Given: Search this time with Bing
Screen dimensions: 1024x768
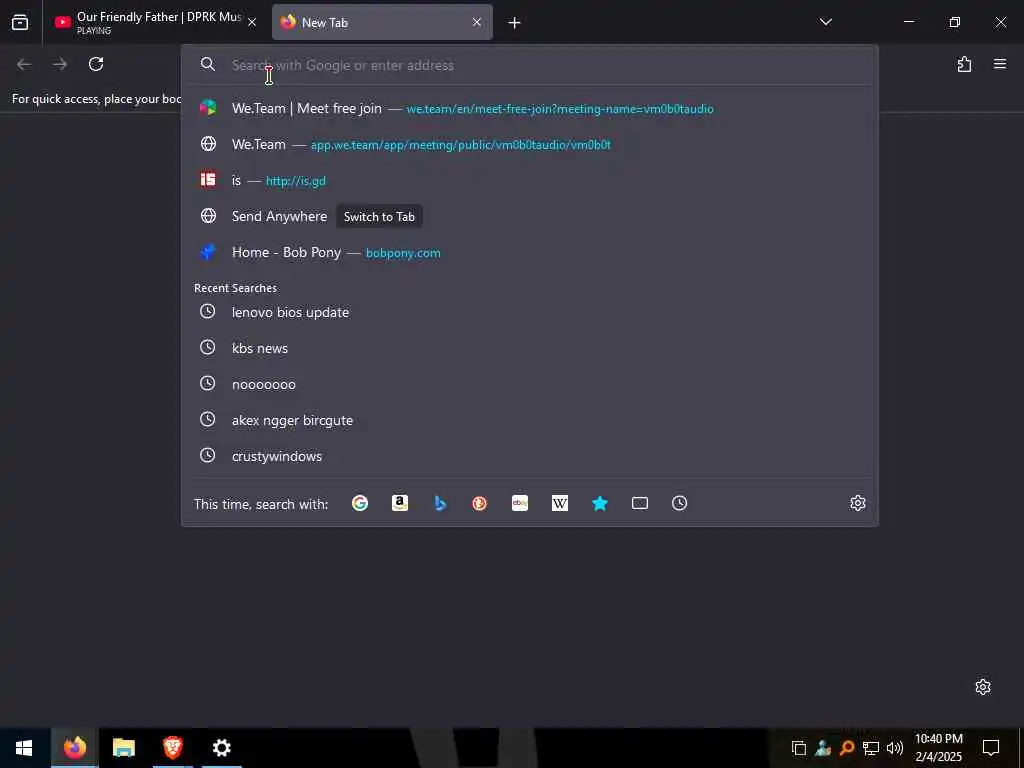Looking at the screenshot, I should 440,503.
